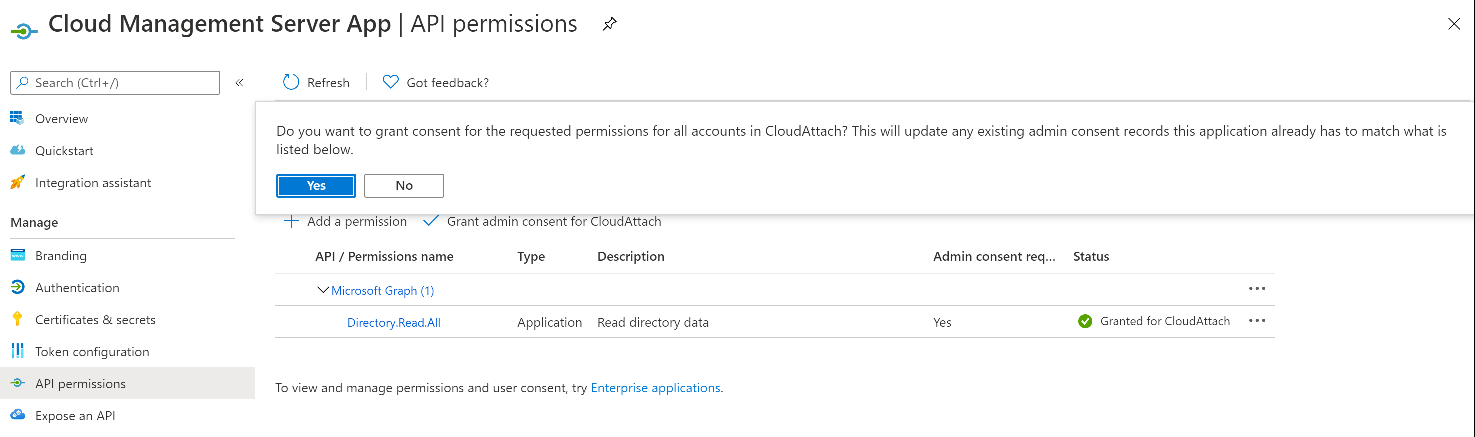
Task: Click Application type cell
Action: [x=549, y=322]
